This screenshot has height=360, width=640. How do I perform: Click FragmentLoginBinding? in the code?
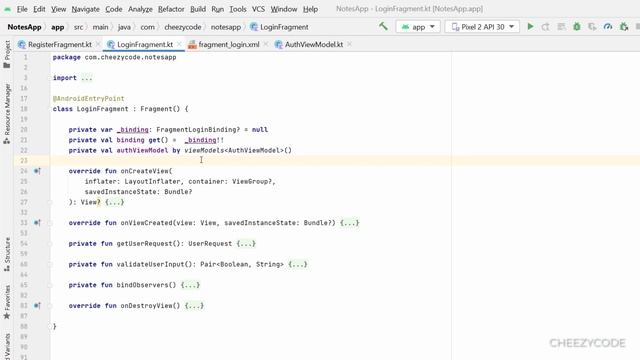198,130
